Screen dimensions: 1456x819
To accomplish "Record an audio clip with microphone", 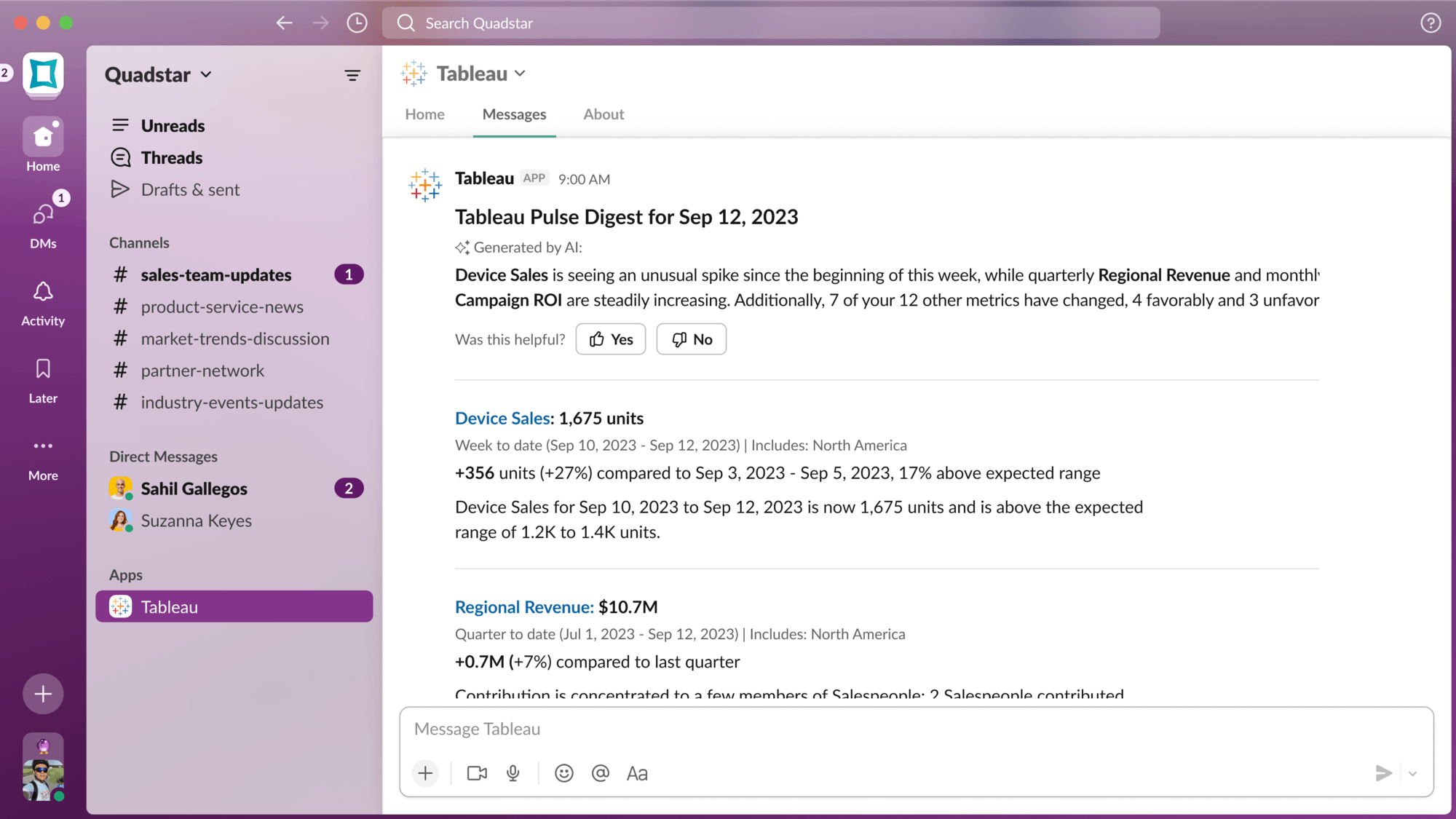I will click(x=513, y=773).
